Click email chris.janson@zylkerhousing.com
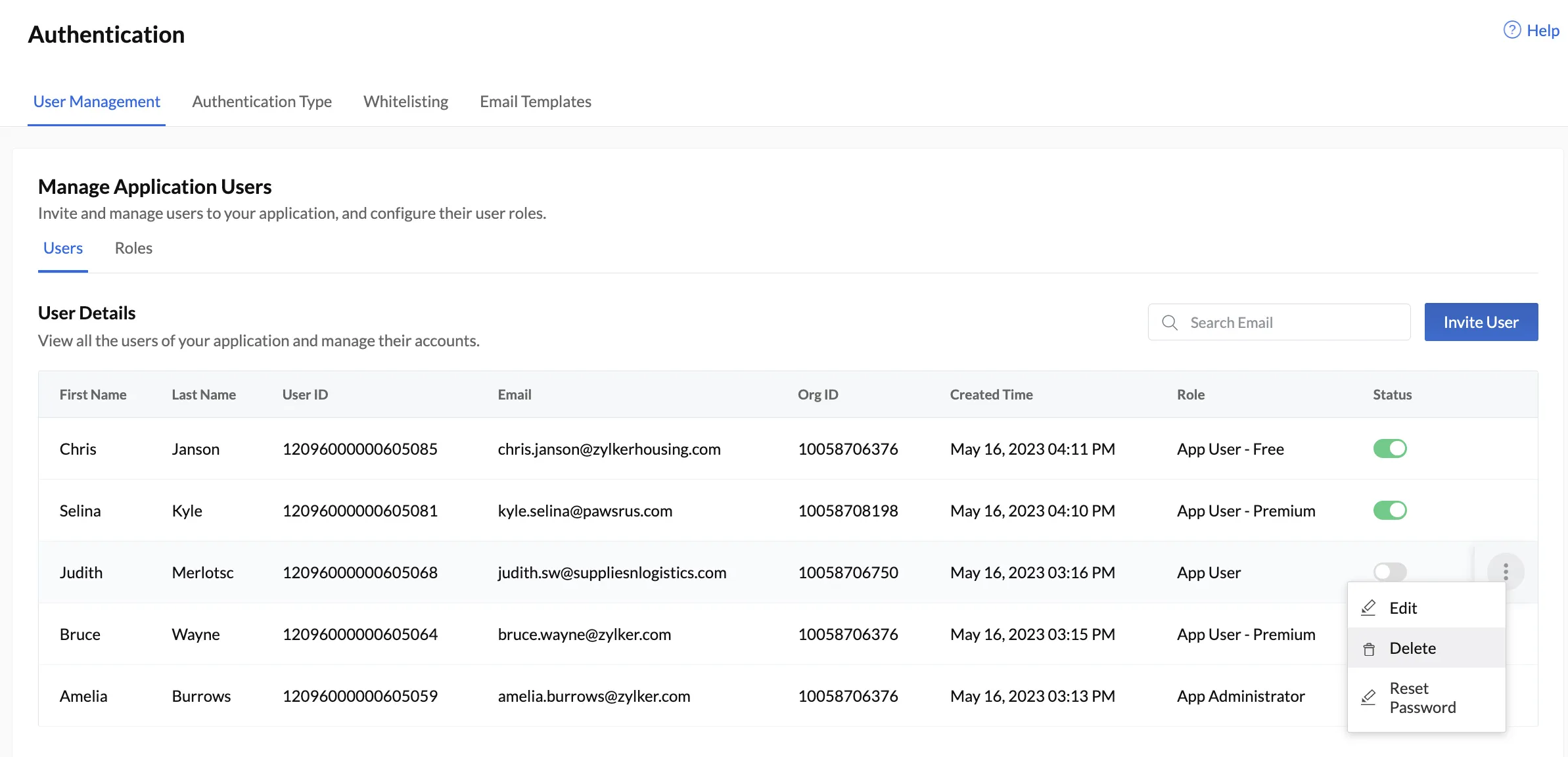The image size is (1568, 757). 609,449
